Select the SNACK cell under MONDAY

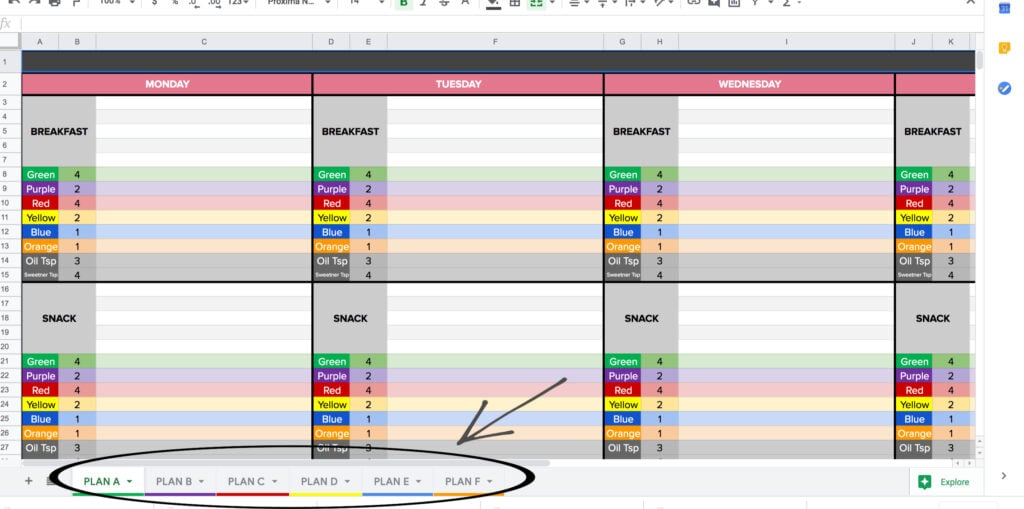(59, 318)
